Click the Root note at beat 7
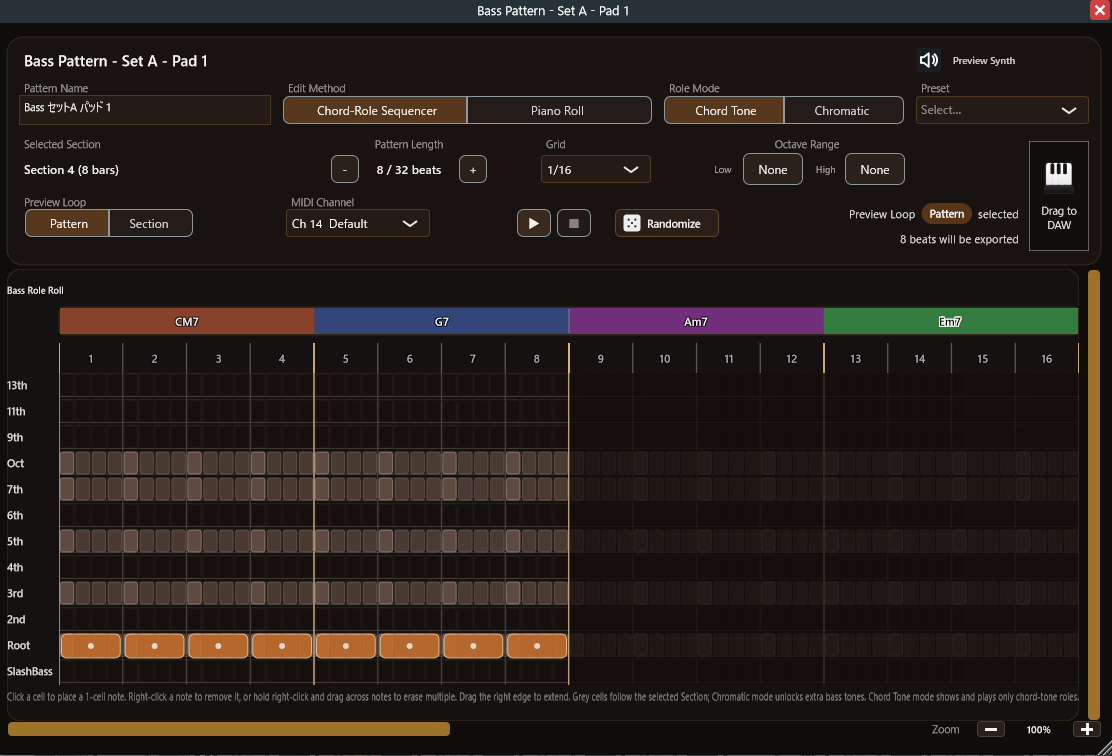 tap(473, 646)
